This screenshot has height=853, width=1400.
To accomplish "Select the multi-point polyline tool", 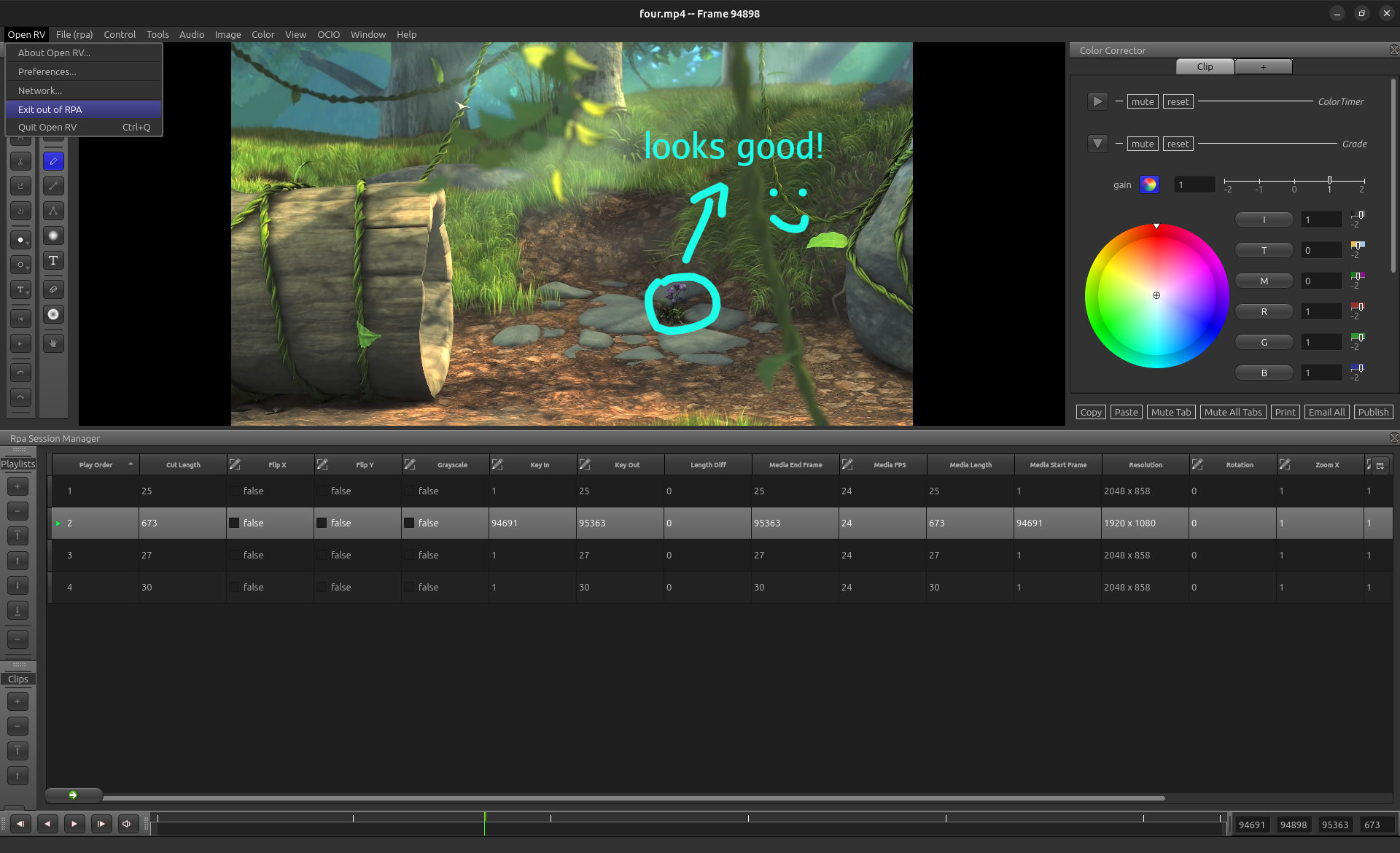I will click(53, 211).
